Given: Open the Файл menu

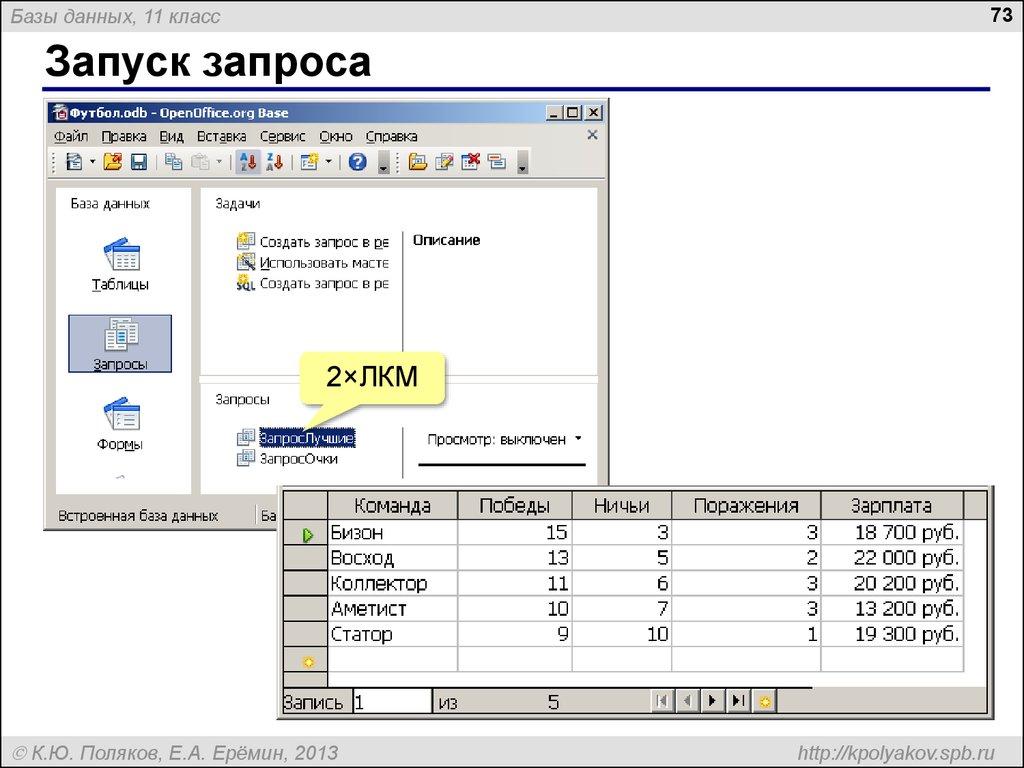Looking at the screenshot, I should [71, 136].
